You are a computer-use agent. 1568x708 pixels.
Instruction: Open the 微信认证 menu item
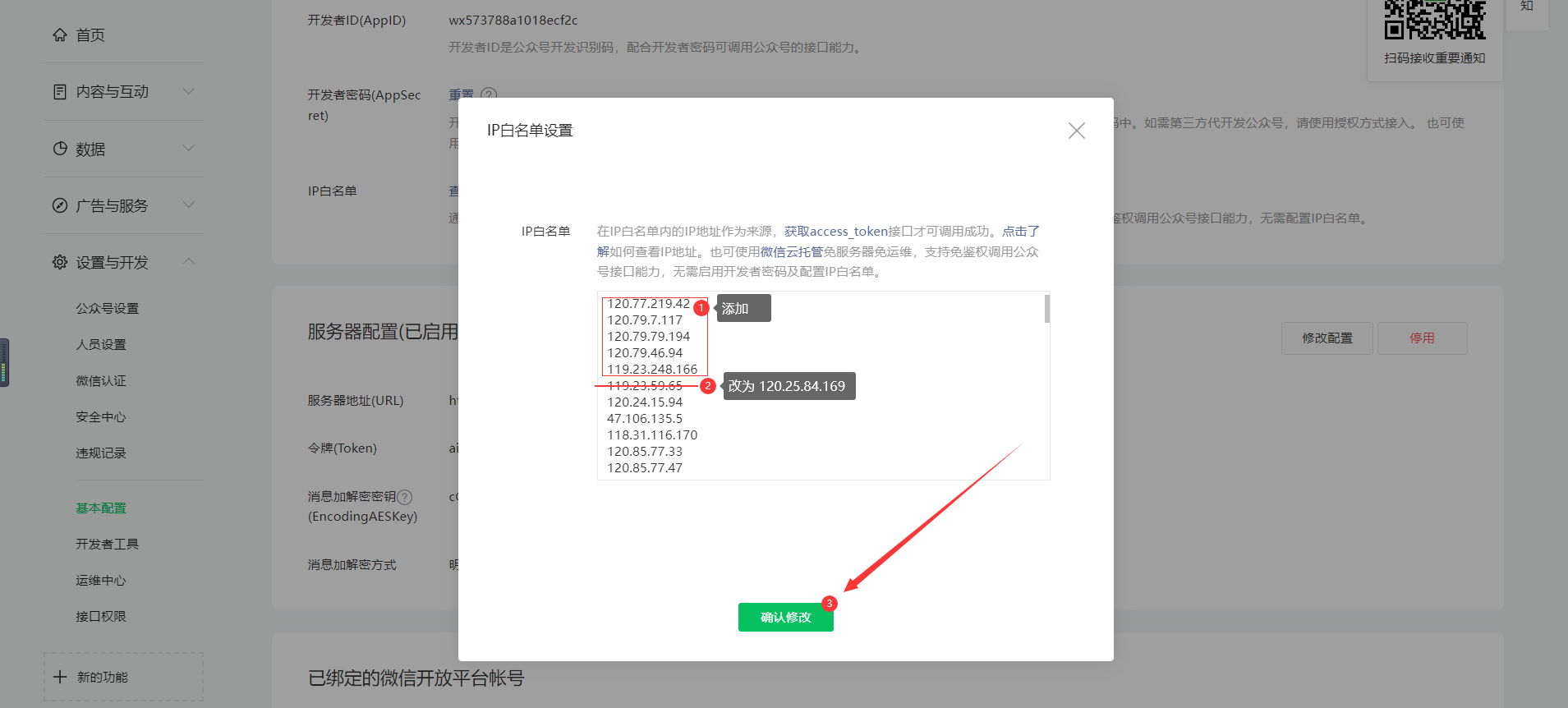click(x=101, y=381)
